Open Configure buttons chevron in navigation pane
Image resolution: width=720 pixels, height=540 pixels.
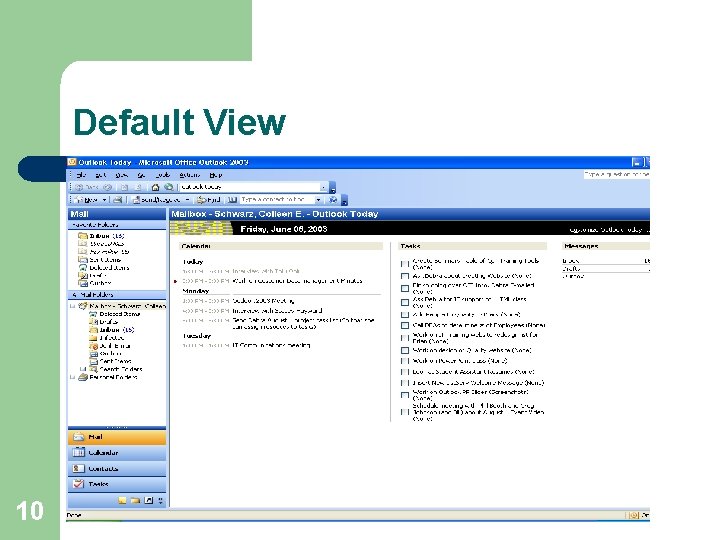coord(161,501)
